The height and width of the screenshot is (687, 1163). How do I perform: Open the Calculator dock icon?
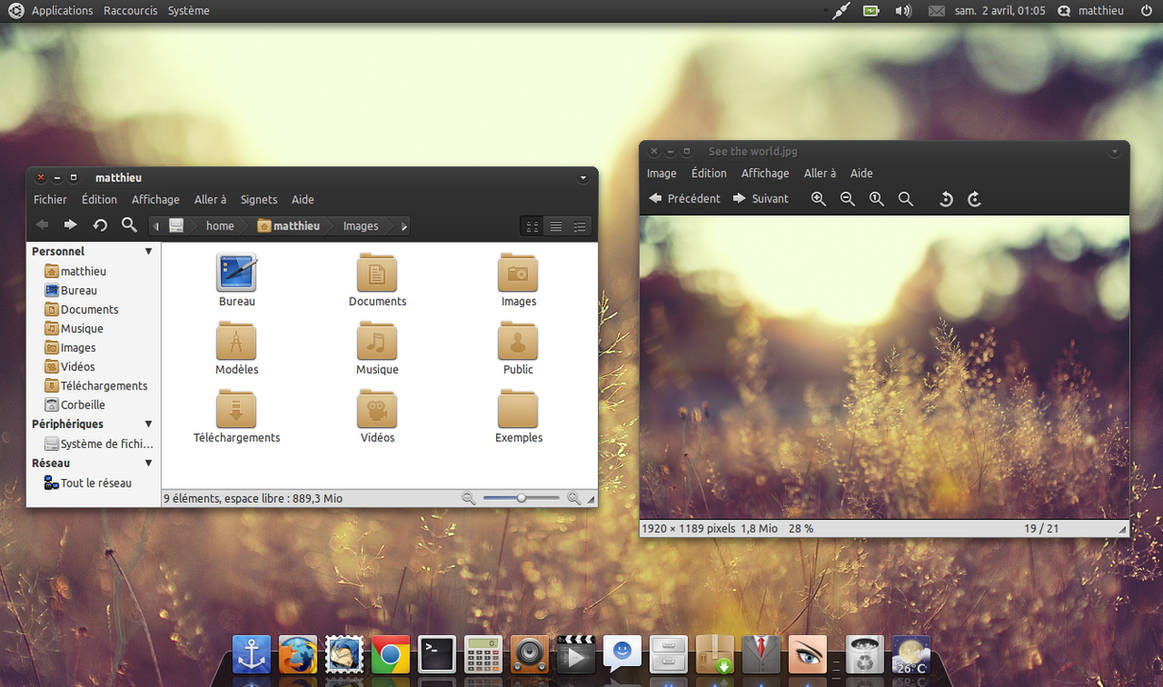pos(483,654)
